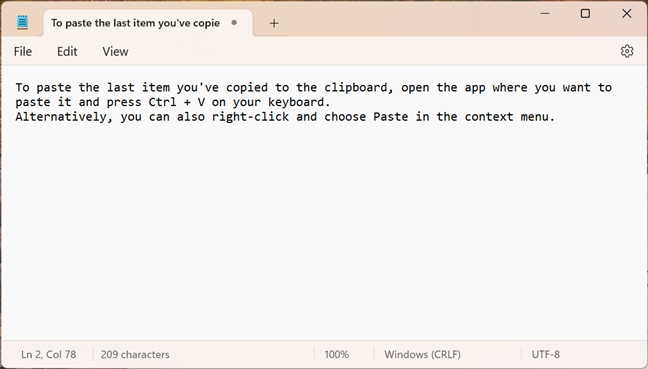Image resolution: width=648 pixels, height=369 pixels.
Task: Minimize the Notepad window
Action: pos(545,14)
